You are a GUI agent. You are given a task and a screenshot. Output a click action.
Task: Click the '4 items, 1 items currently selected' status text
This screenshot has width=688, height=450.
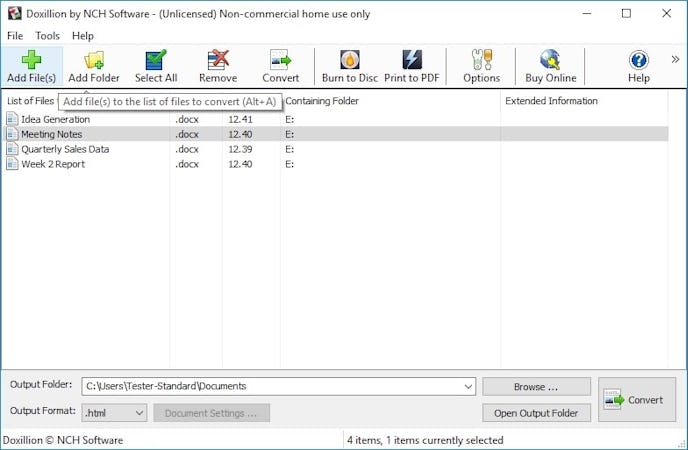coord(425,440)
